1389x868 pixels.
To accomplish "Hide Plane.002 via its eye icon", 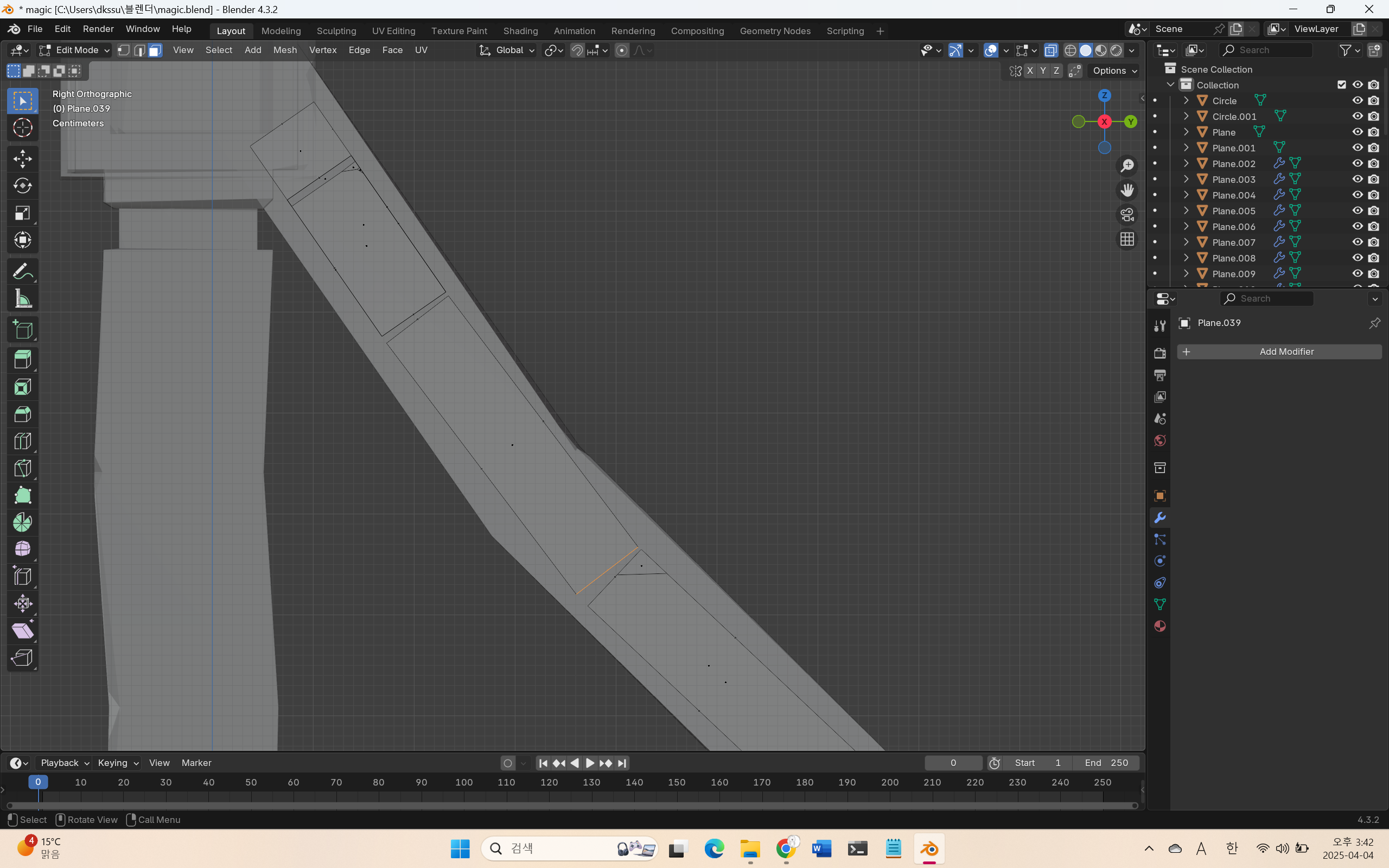I will click(1358, 164).
